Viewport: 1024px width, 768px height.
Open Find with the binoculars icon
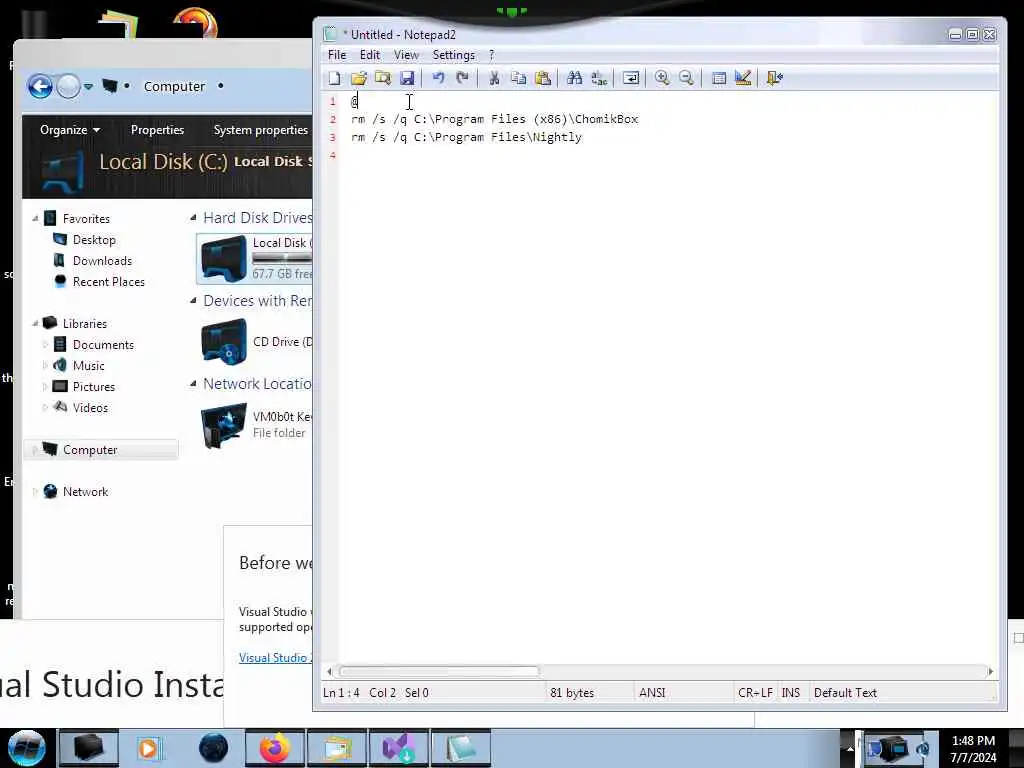(x=574, y=78)
